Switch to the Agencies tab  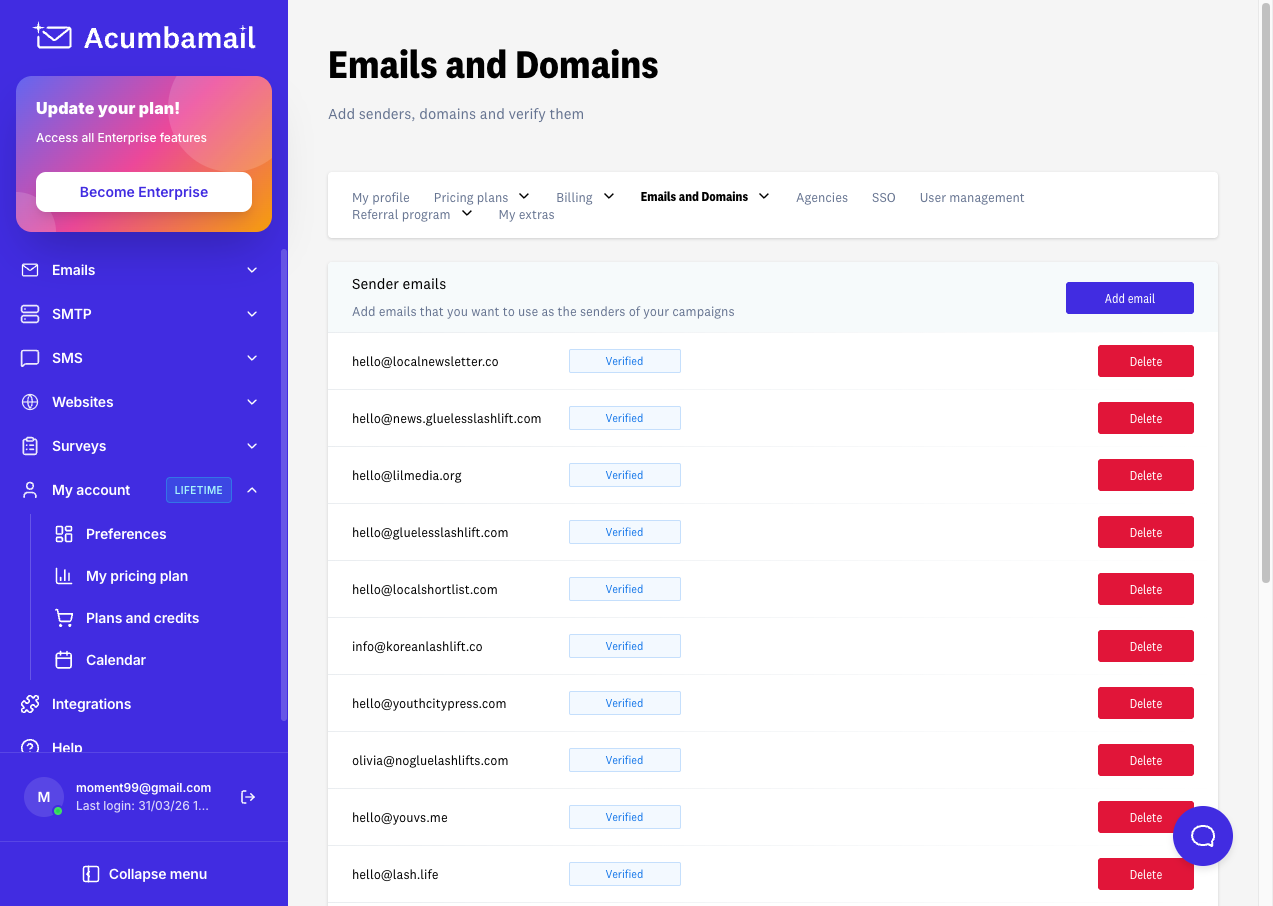click(x=822, y=197)
